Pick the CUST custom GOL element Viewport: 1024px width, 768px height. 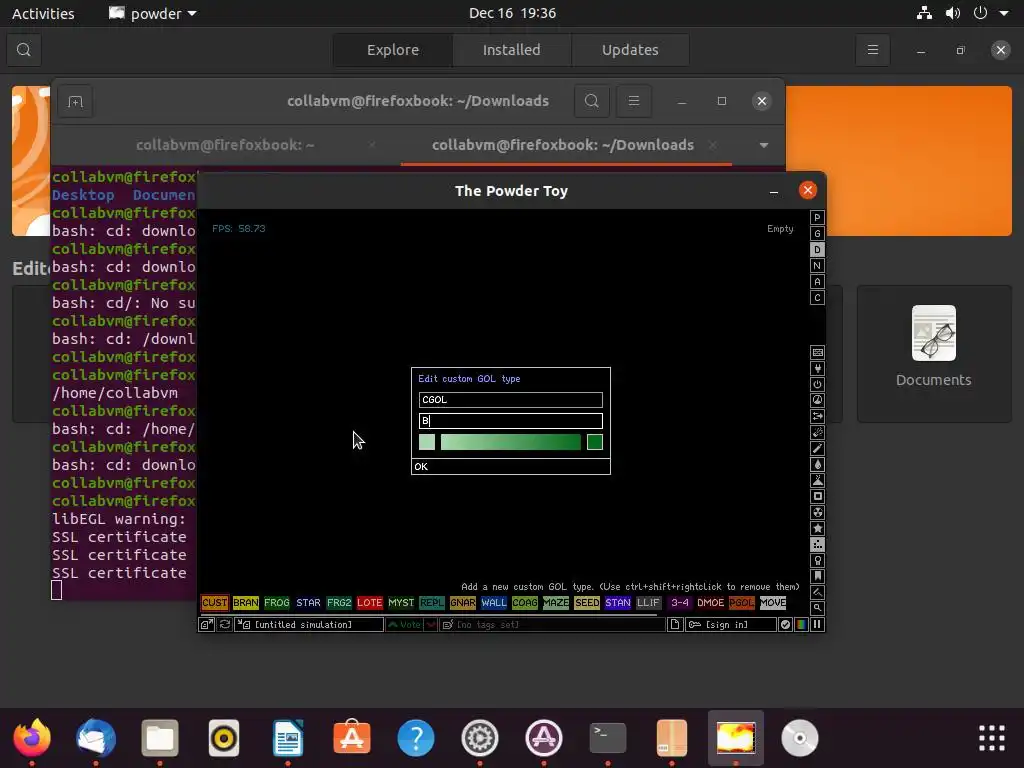214,603
